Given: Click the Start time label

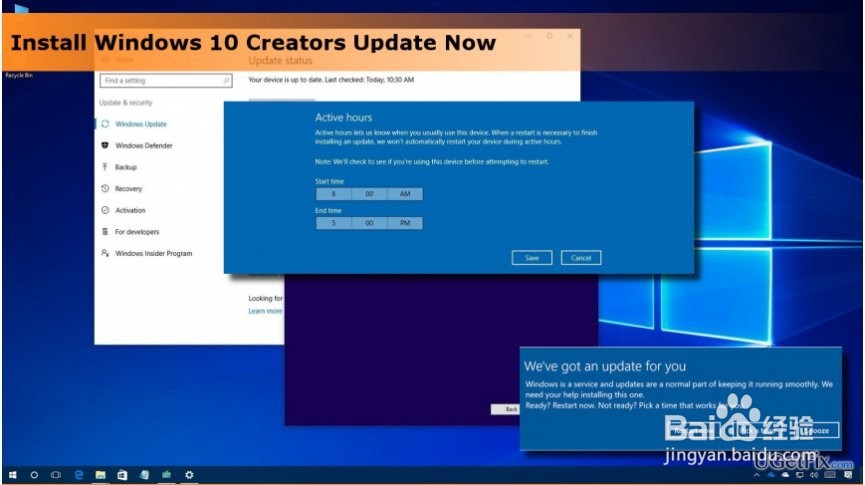Looking at the screenshot, I should point(329,182).
